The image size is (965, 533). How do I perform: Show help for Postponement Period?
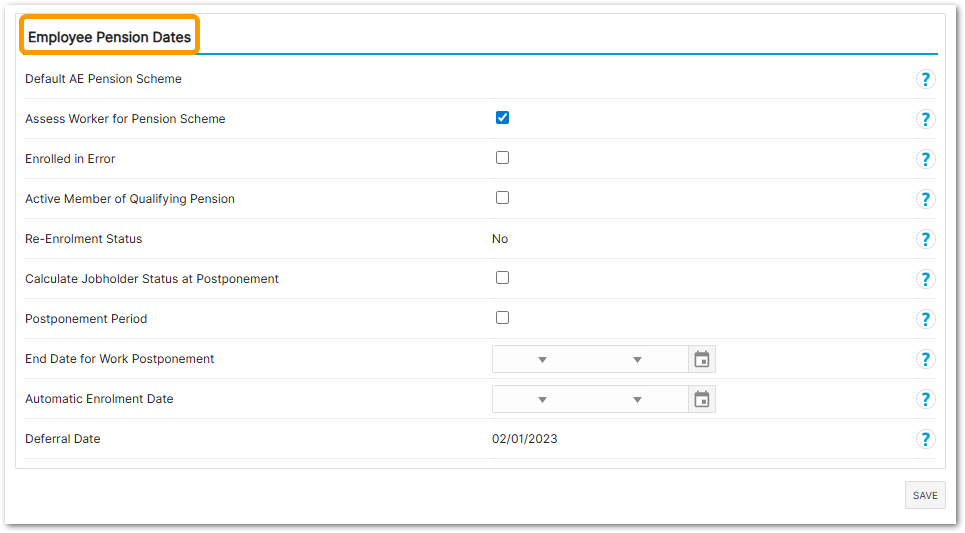pos(925,319)
